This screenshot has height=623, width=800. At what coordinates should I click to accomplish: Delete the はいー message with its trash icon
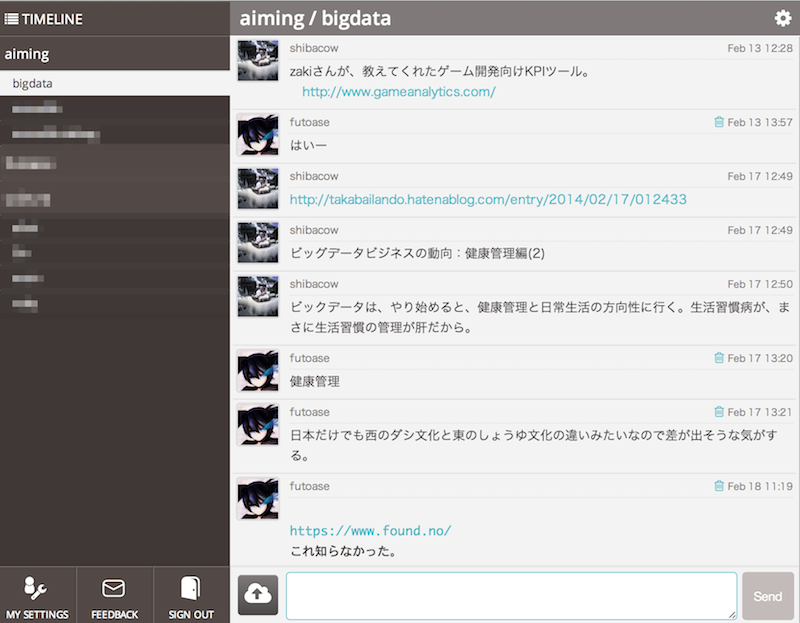719,120
